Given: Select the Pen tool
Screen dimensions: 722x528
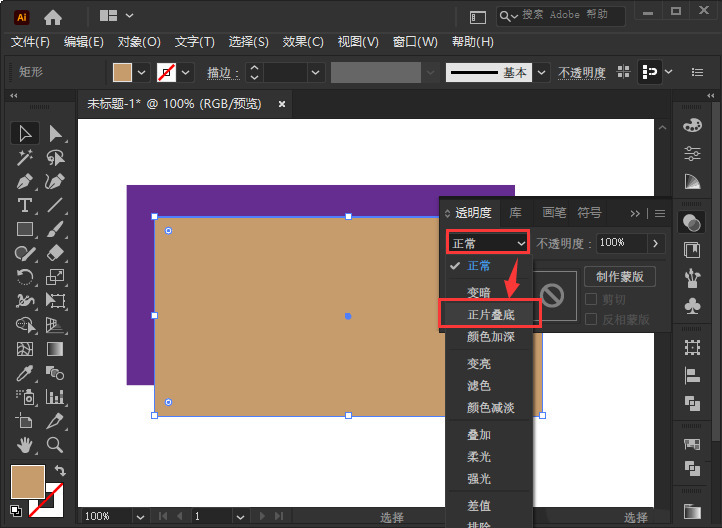Looking at the screenshot, I should click(x=25, y=181).
